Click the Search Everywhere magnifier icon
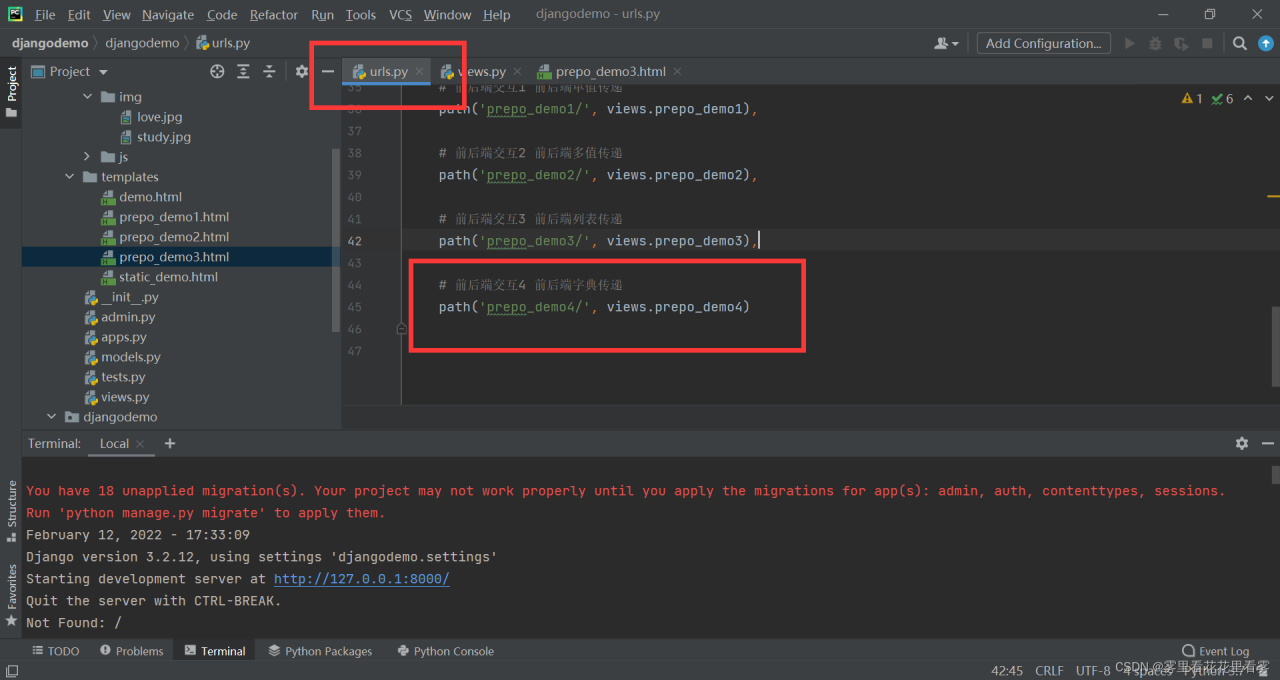This screenshot has height=680, width=1280. [1239, 43]
